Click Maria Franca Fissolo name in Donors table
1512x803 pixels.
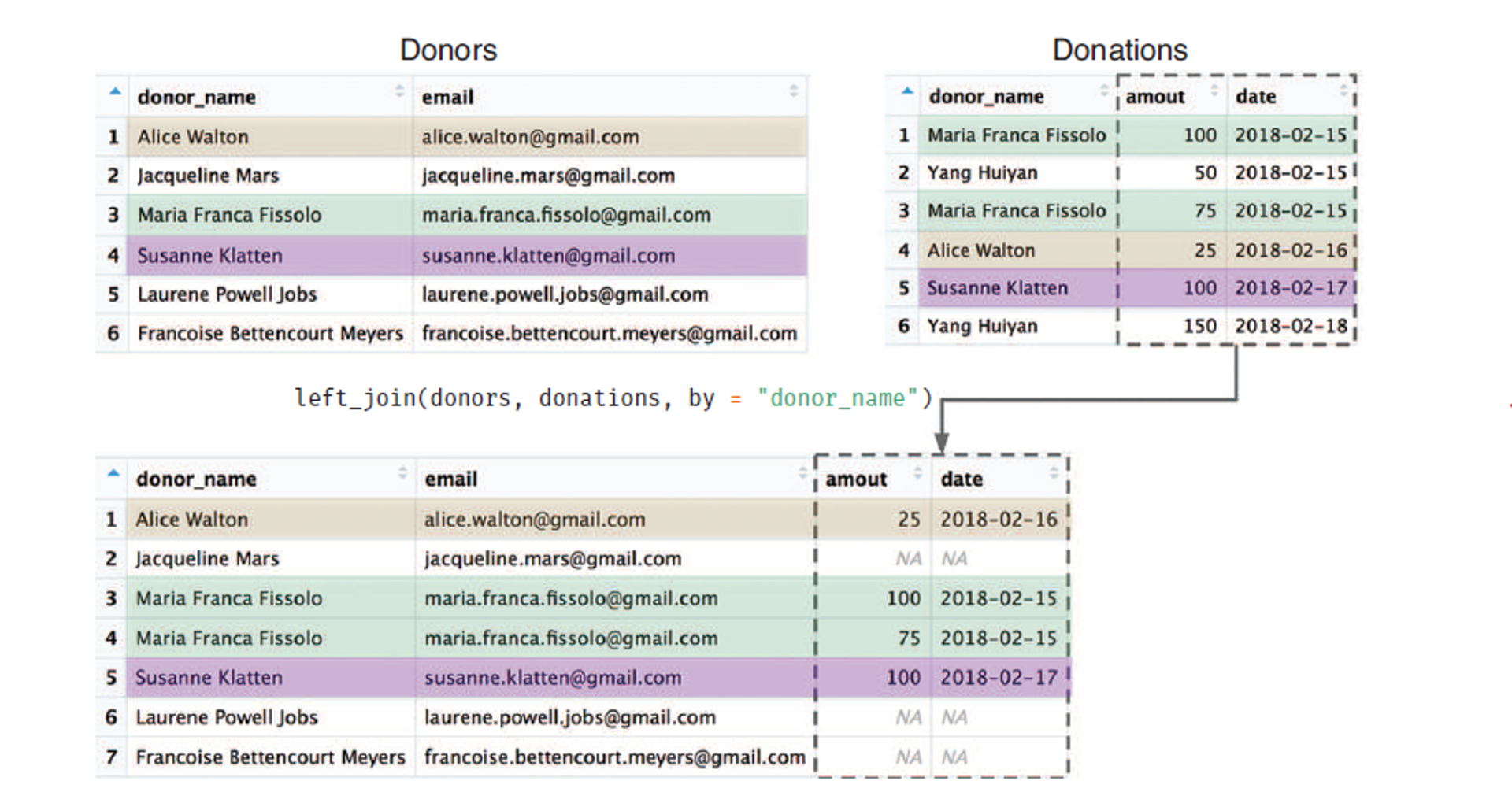click(x=229, y=215)
